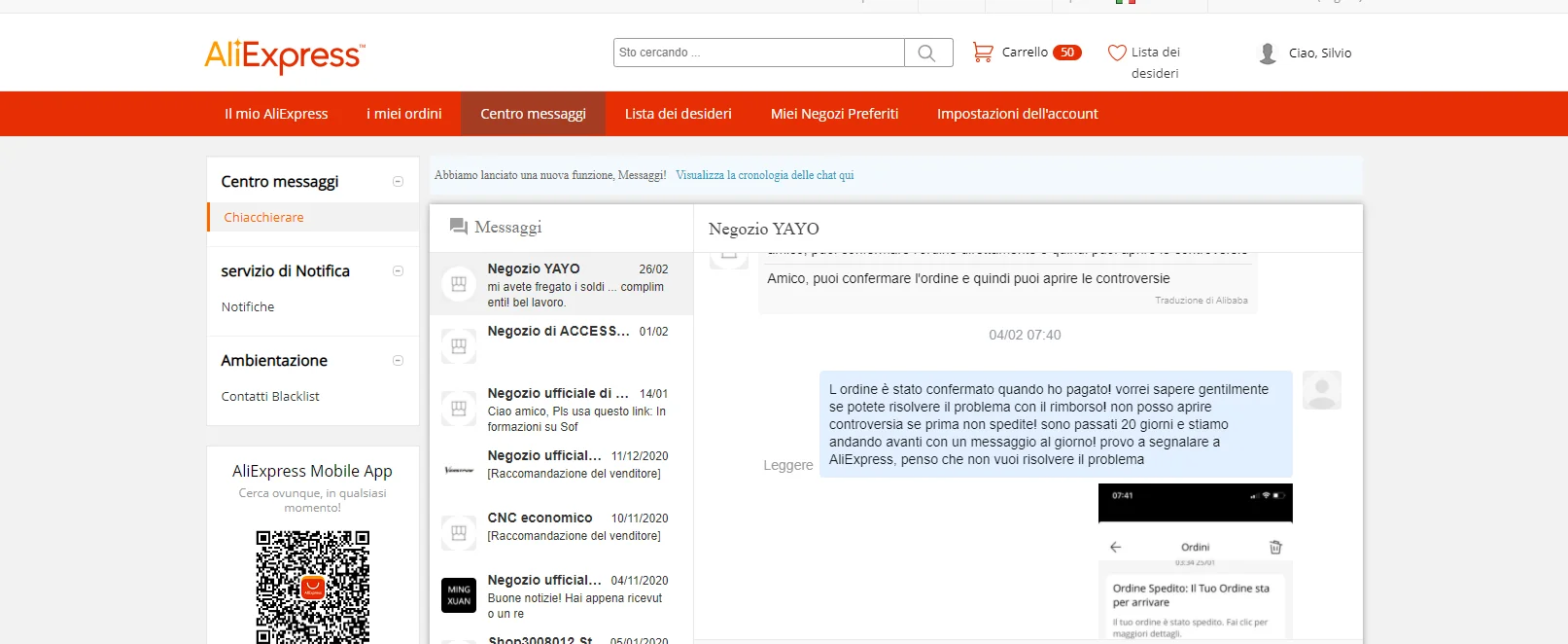
Task: Click the wishlist heart icon
Action: pos(1117,53)
